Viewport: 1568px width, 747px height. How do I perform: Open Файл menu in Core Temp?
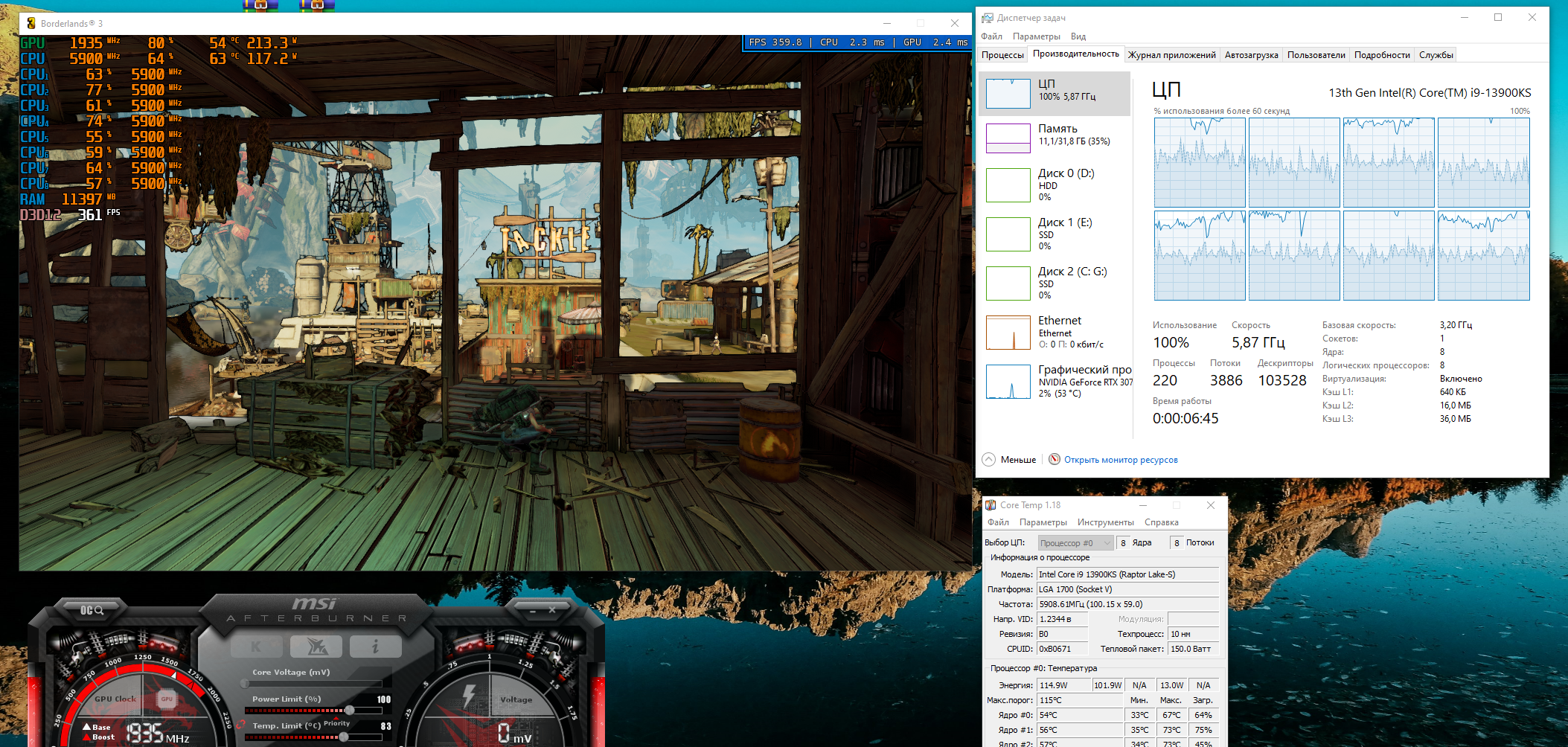(998, 522)
